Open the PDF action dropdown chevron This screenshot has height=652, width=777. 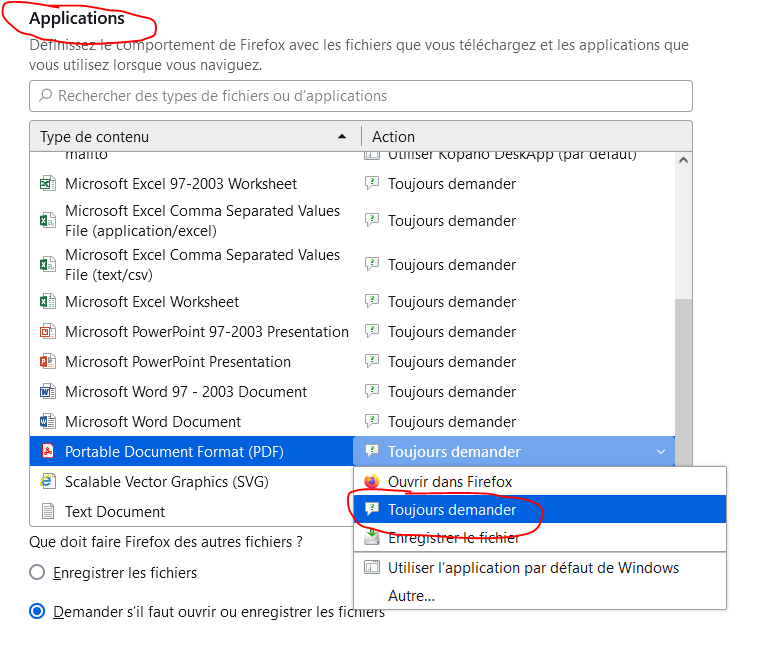pos(661,452)
